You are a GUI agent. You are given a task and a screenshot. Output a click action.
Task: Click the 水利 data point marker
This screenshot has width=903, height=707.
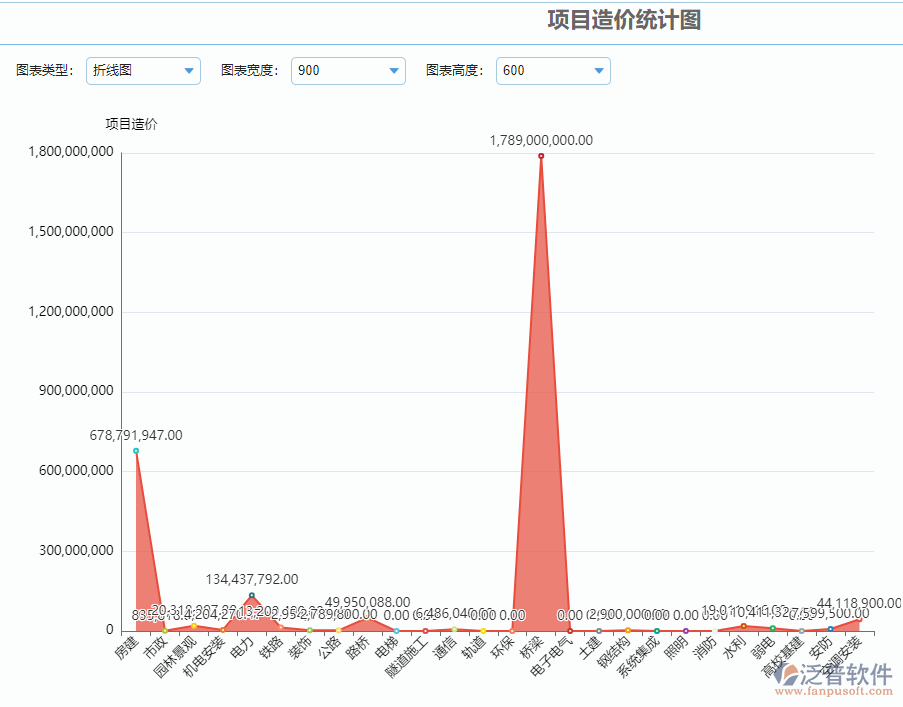(743, 626)
